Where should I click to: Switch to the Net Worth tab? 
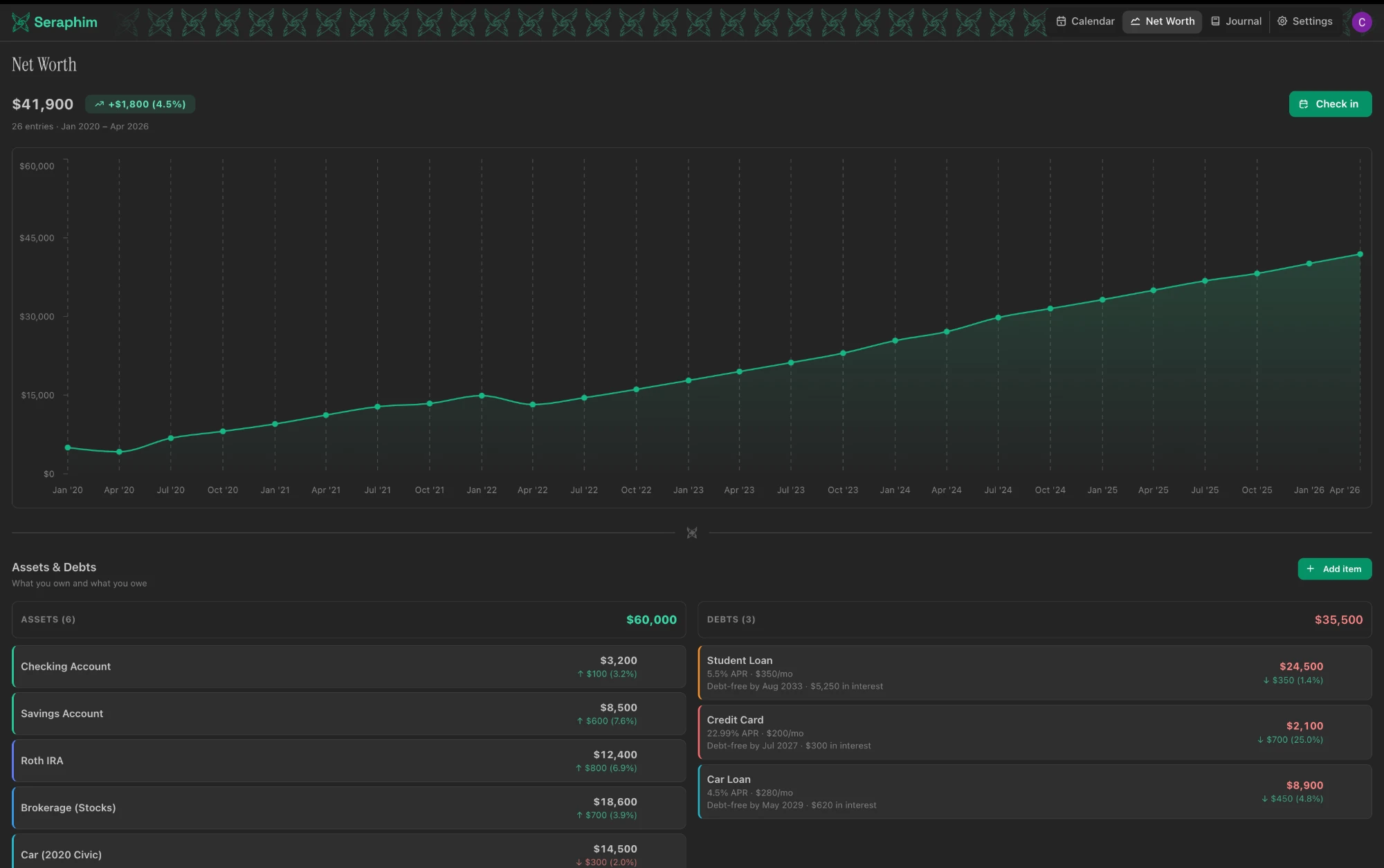coord(1163,21)
